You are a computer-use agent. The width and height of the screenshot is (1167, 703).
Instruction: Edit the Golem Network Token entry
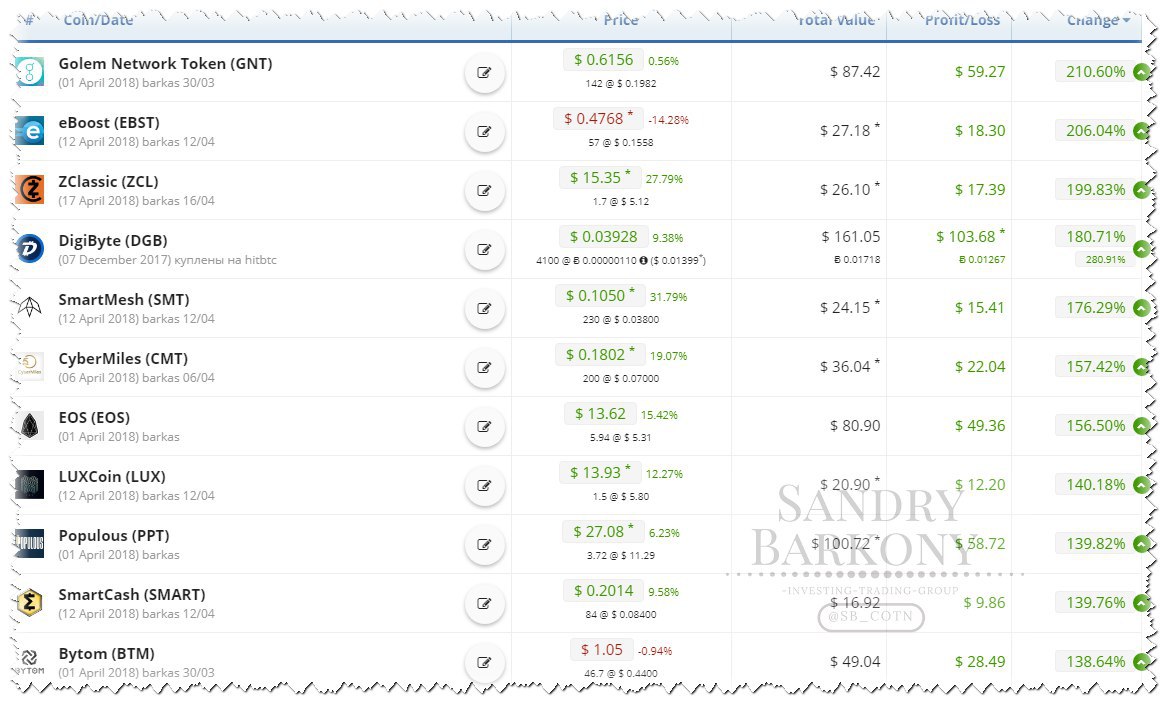tap(485, 73)
